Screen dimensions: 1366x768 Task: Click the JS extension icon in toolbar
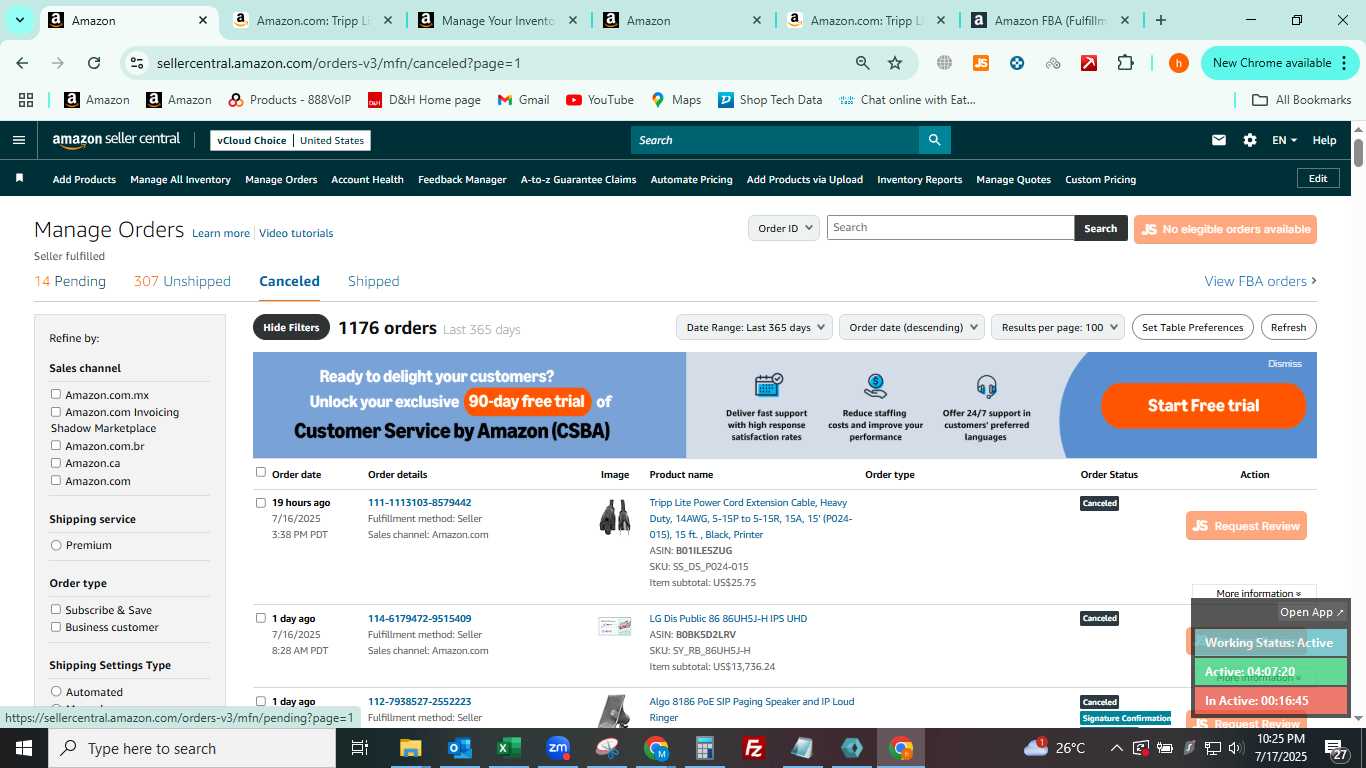pos(981,63)
